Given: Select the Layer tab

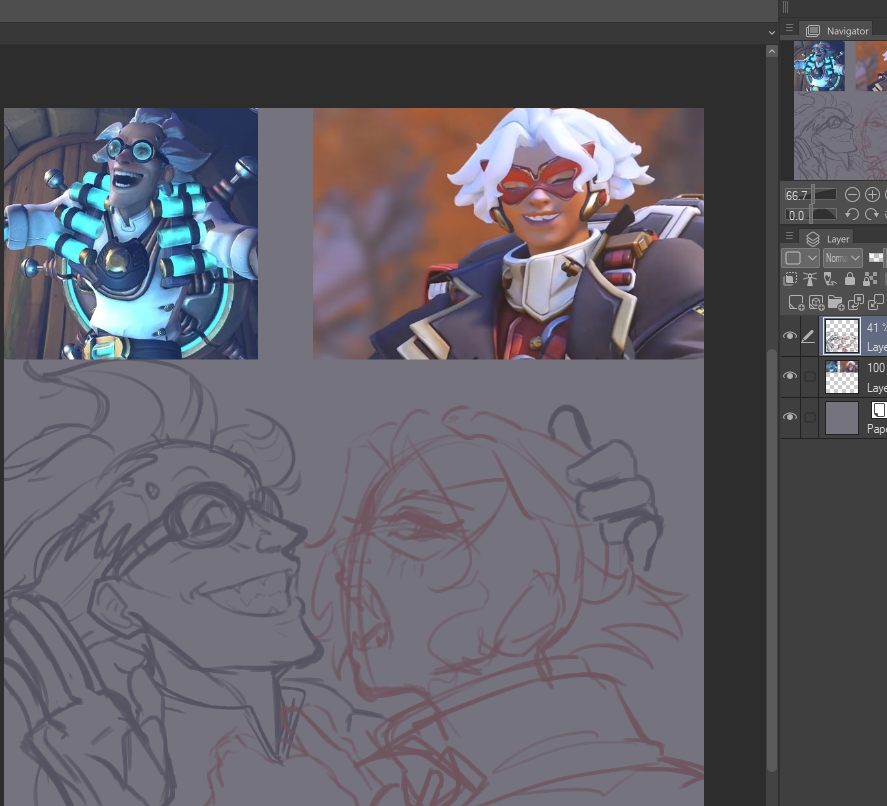Looking at the screenshot, I should 828,239.
